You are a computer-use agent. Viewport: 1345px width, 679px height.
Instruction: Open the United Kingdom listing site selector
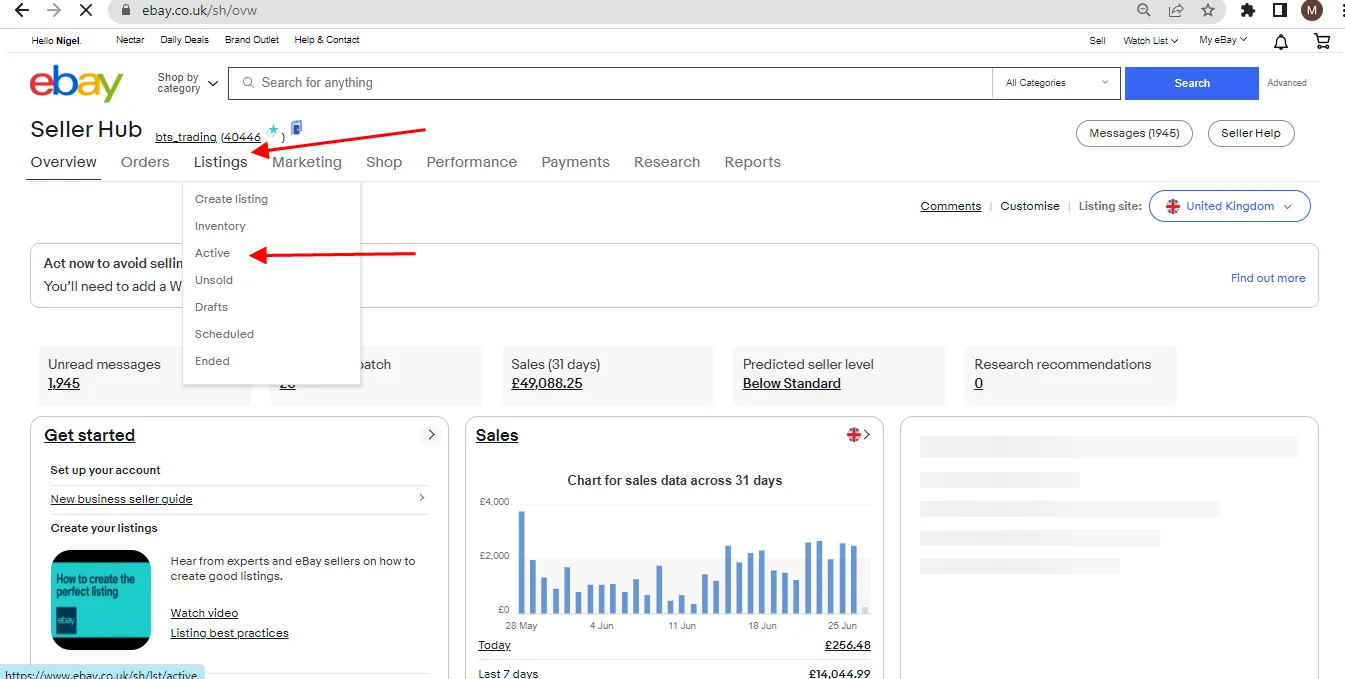[1229, 206]
